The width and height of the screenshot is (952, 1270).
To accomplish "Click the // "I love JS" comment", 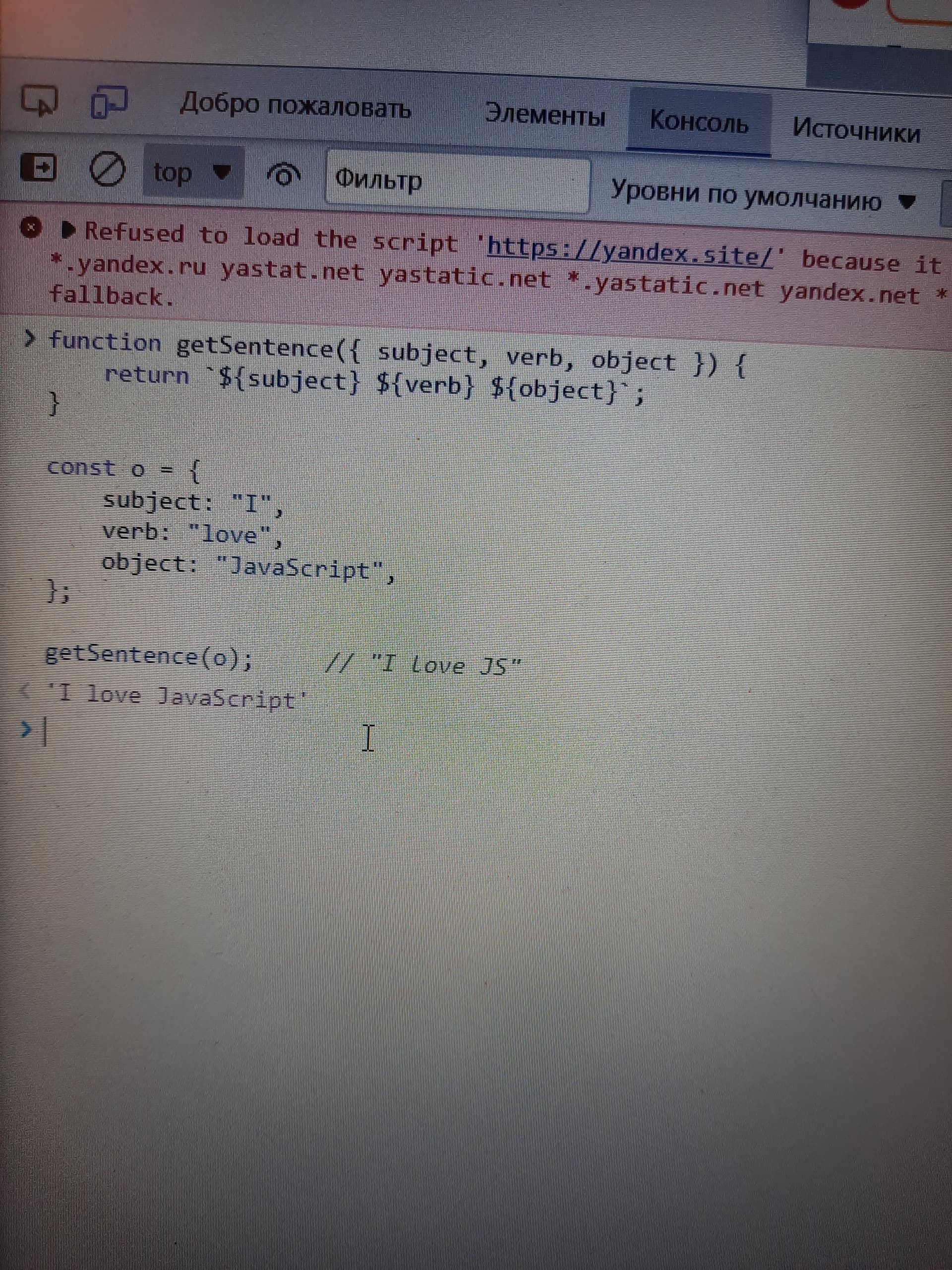I will pos(423,664).
